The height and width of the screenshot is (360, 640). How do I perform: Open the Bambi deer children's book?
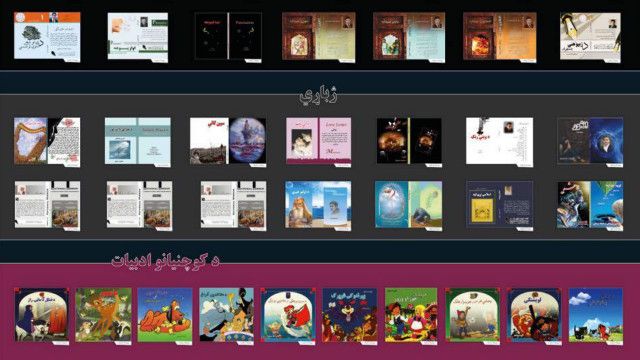pos(103,316)
